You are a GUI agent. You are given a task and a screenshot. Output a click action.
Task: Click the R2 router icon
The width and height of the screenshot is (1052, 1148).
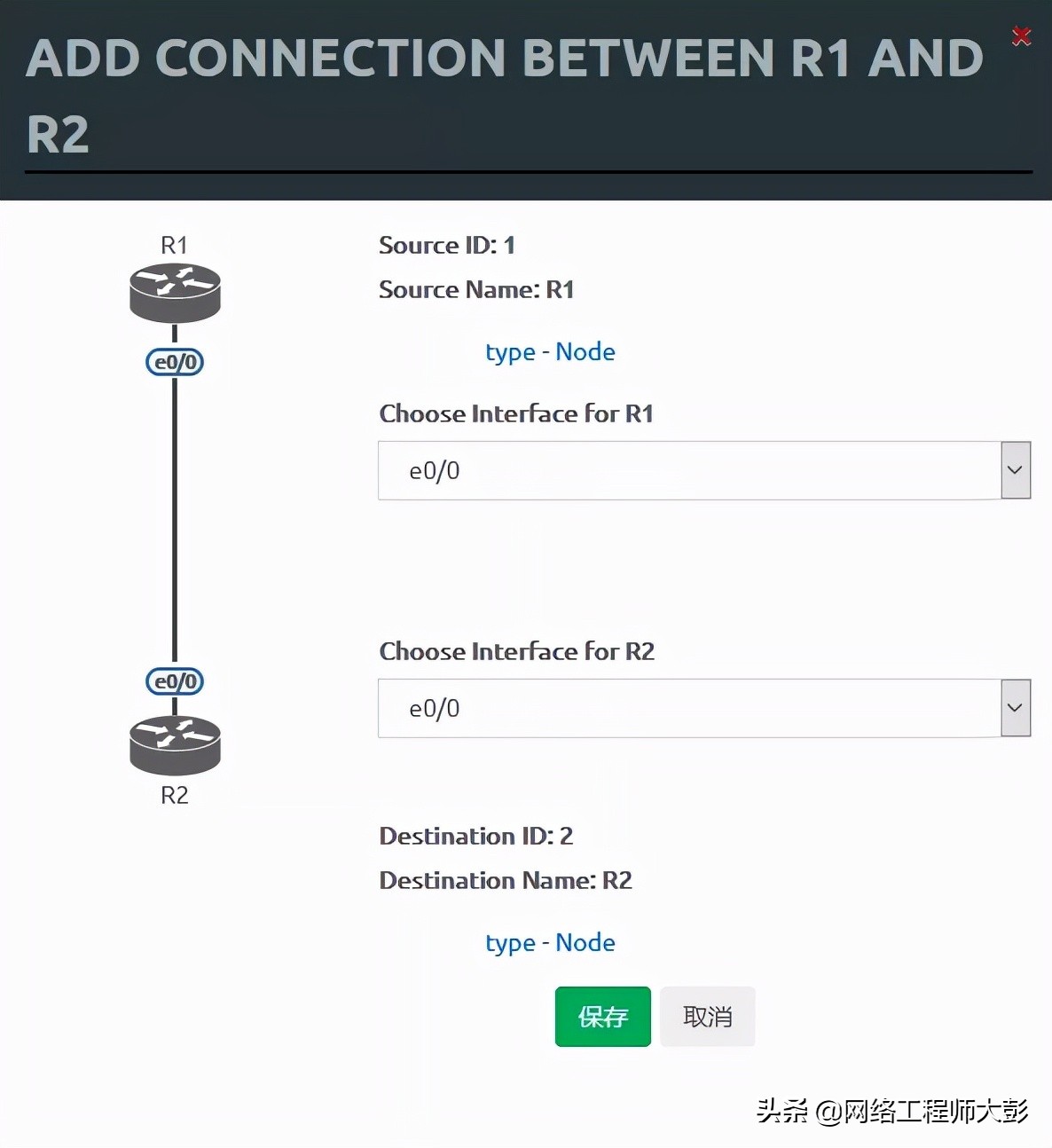175,744
